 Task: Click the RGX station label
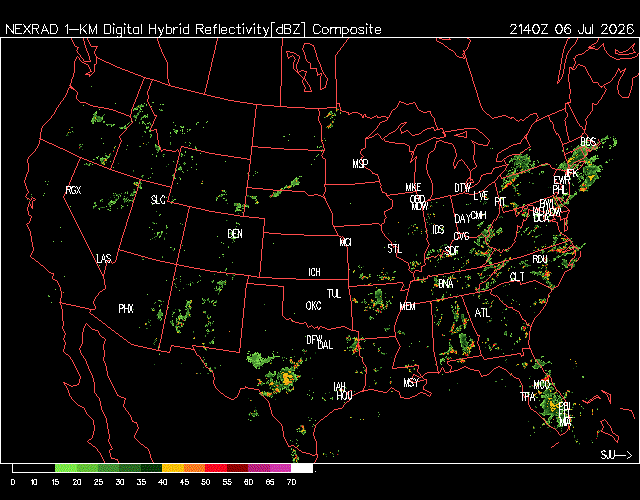tap(73, 190)
